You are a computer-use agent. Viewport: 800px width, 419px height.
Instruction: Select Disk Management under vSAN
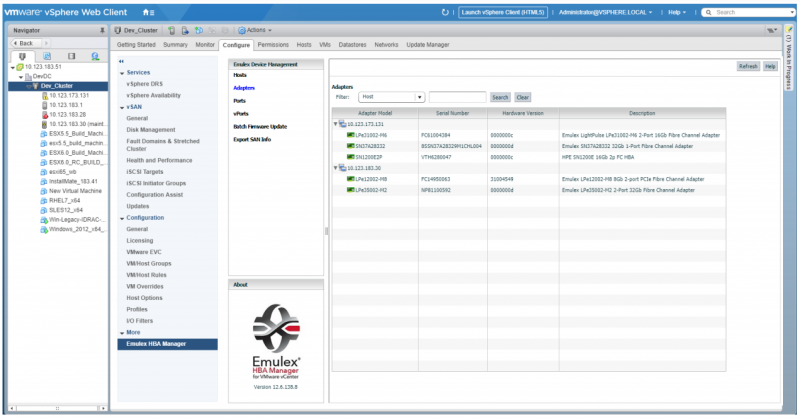[x=151, y=130]
